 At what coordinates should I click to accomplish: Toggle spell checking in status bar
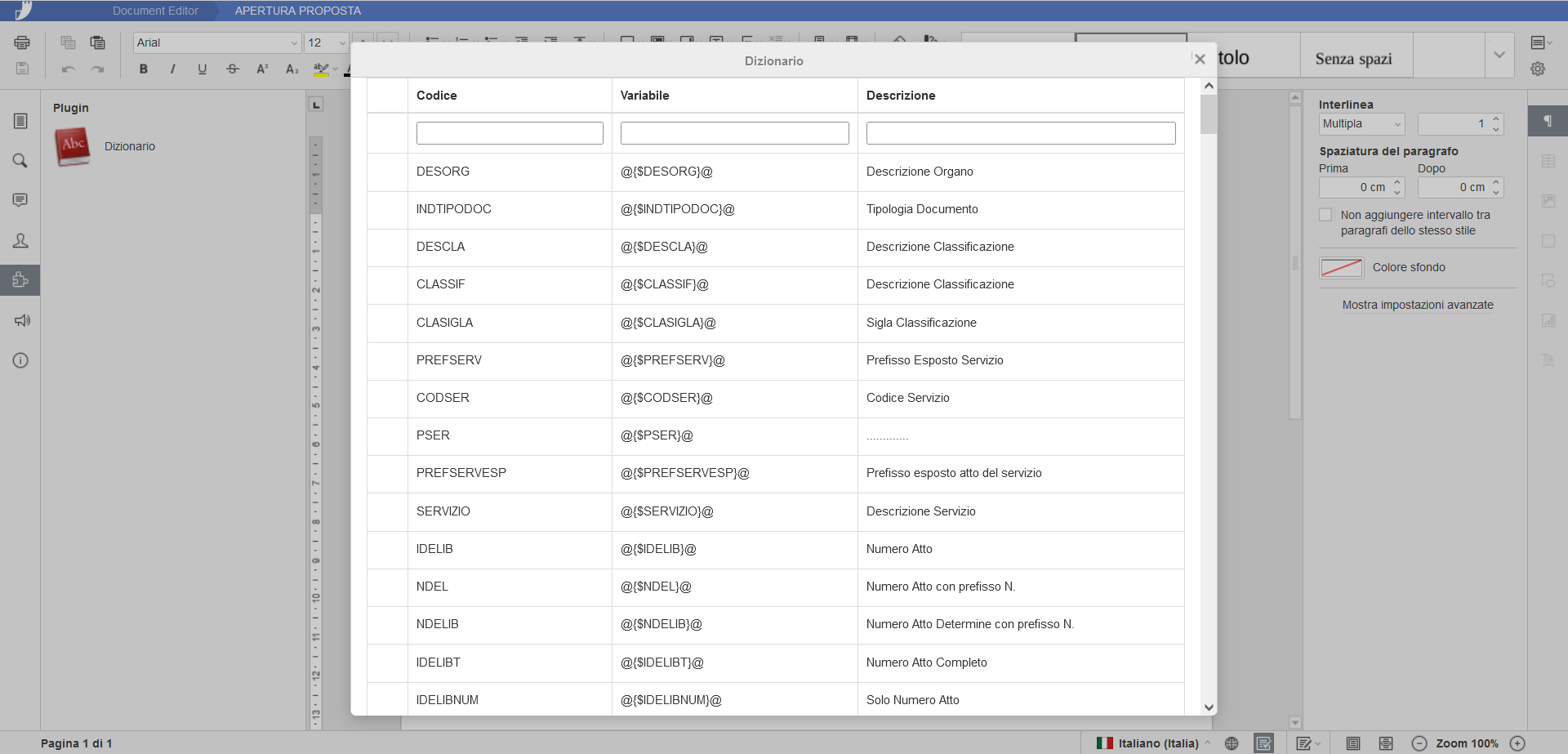tap(1263, 743)
